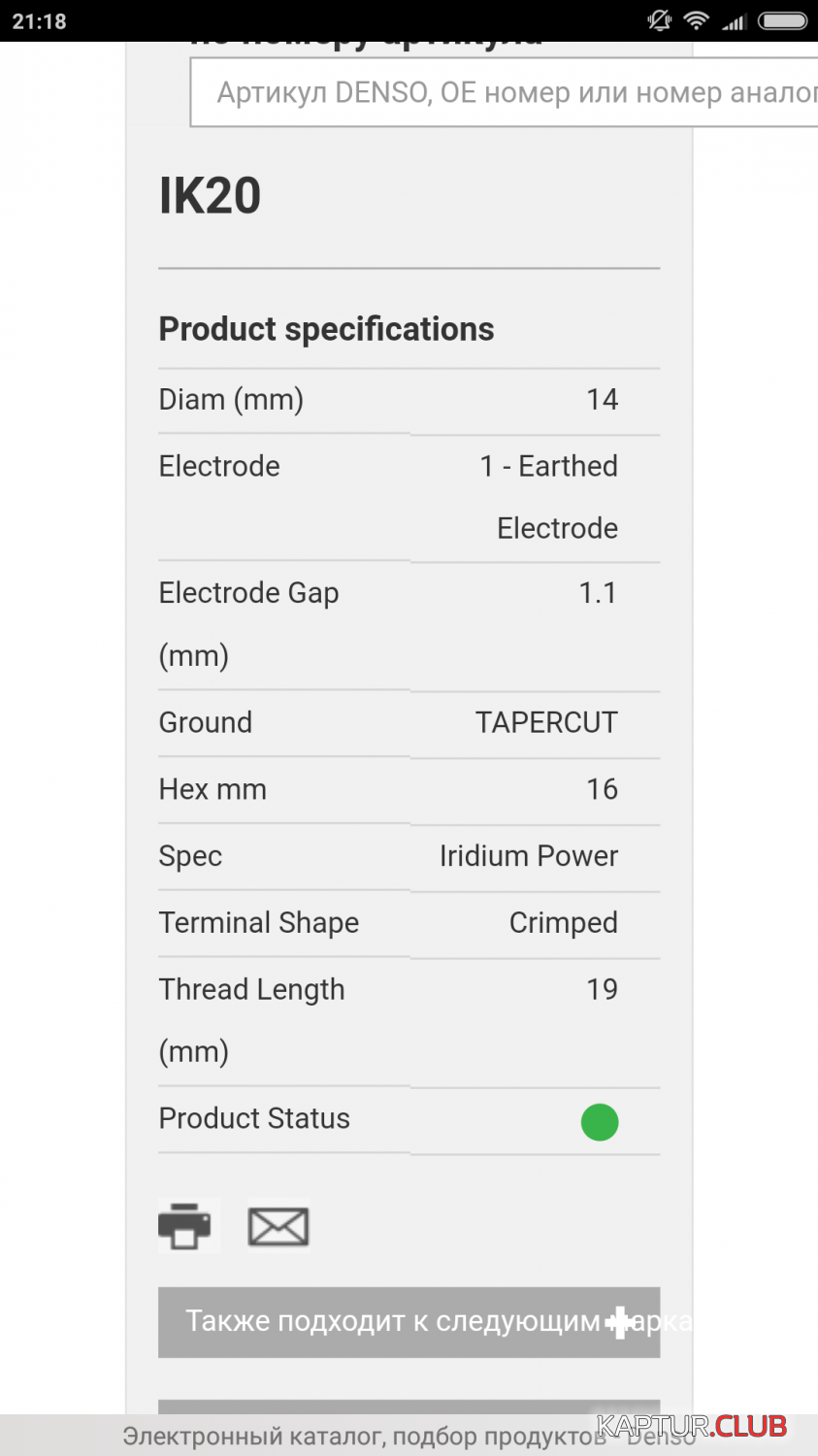The width and height of the screenshot is (818, 1456).
Task: Click the Electrode Gap row label
Action: pyautogui.click(x=248, y=593)
